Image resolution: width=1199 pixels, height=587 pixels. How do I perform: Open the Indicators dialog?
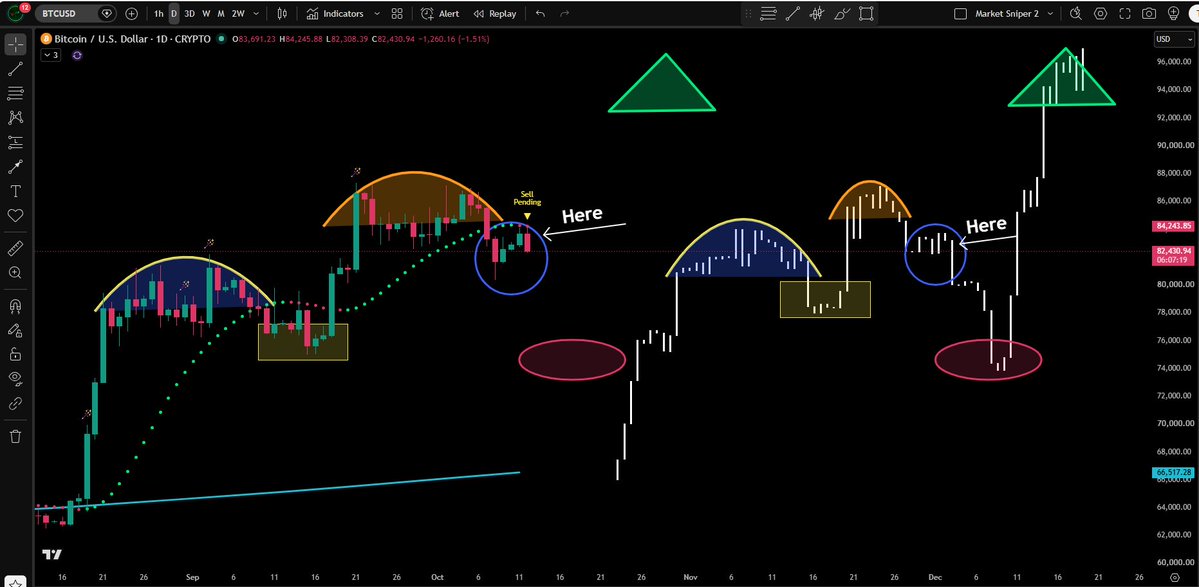335,14
